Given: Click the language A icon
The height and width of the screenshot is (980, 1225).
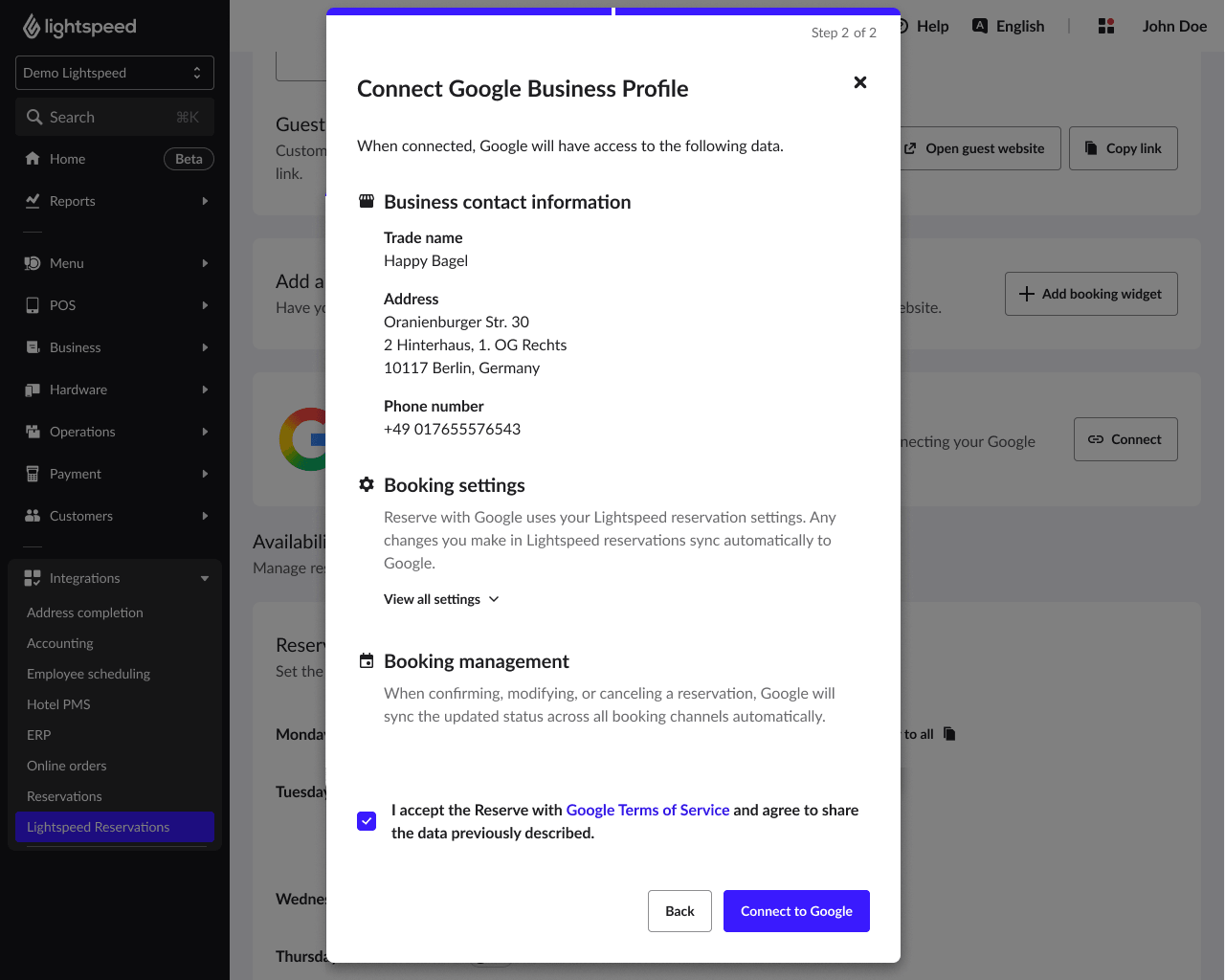Looking at the screenshot, I should coord(980,26).
